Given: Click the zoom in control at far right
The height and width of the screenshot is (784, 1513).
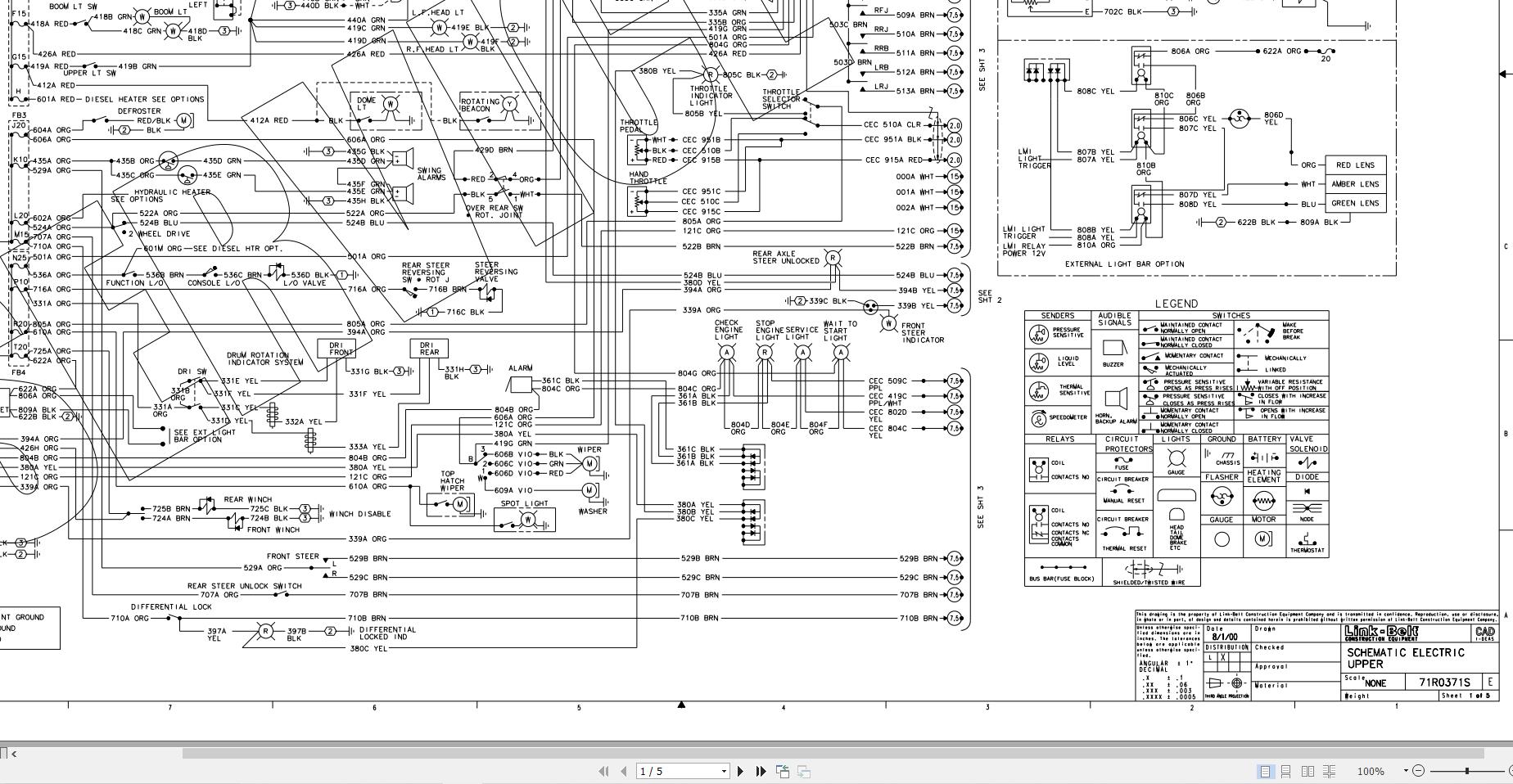Looking at the screenshot, I should tap(1511, 771).
